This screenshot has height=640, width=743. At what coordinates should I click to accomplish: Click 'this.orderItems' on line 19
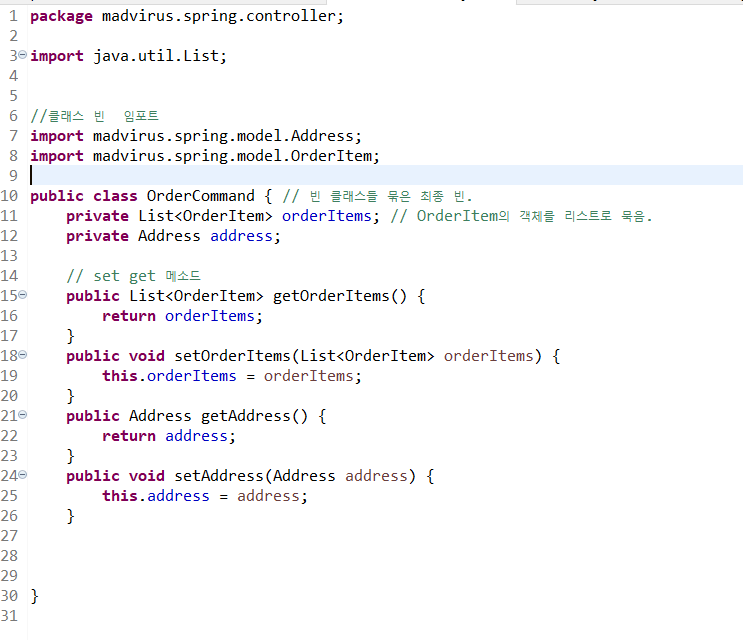click(169, 377)
